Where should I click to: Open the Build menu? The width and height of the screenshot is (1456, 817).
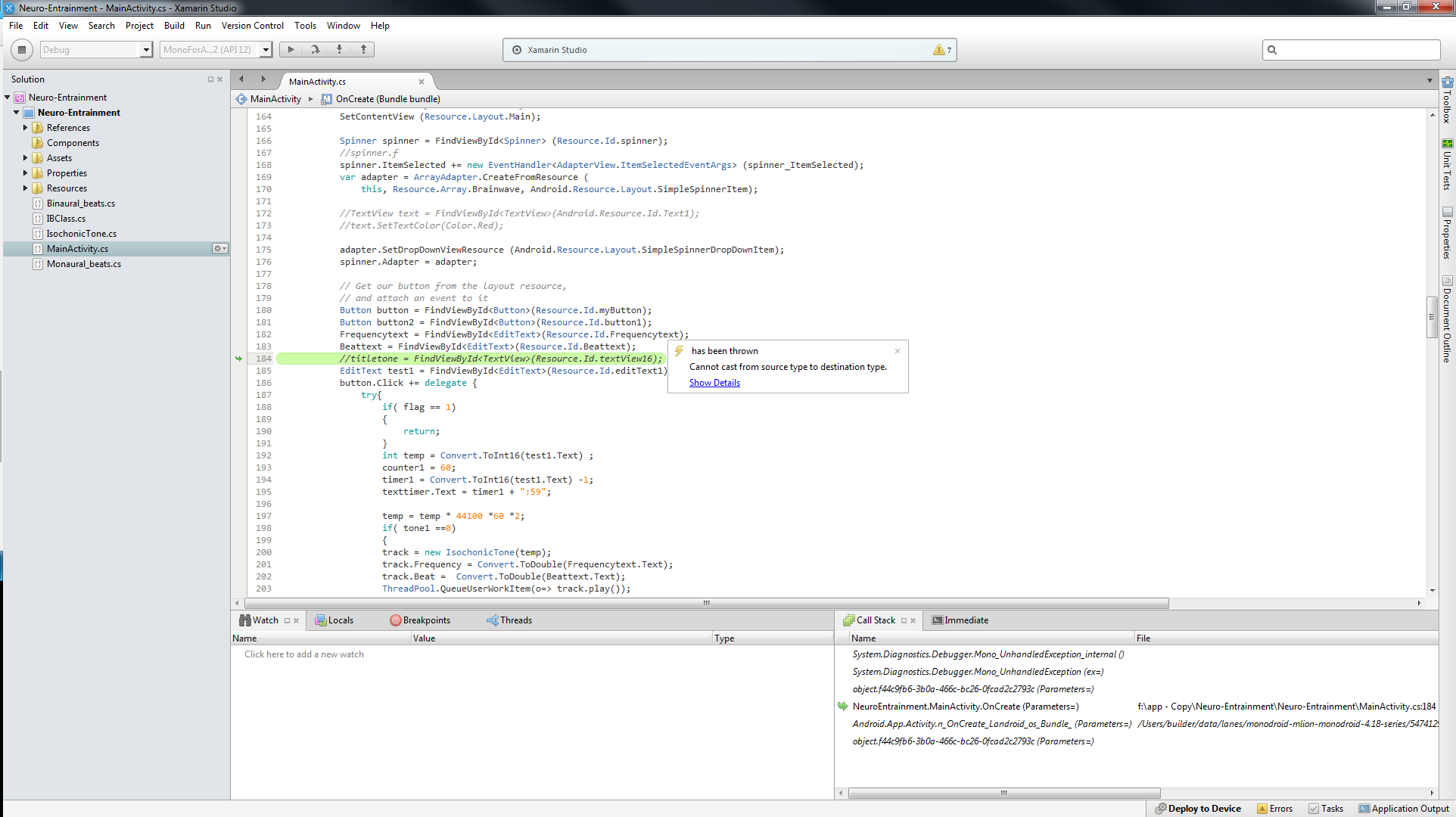coord(174,26)
